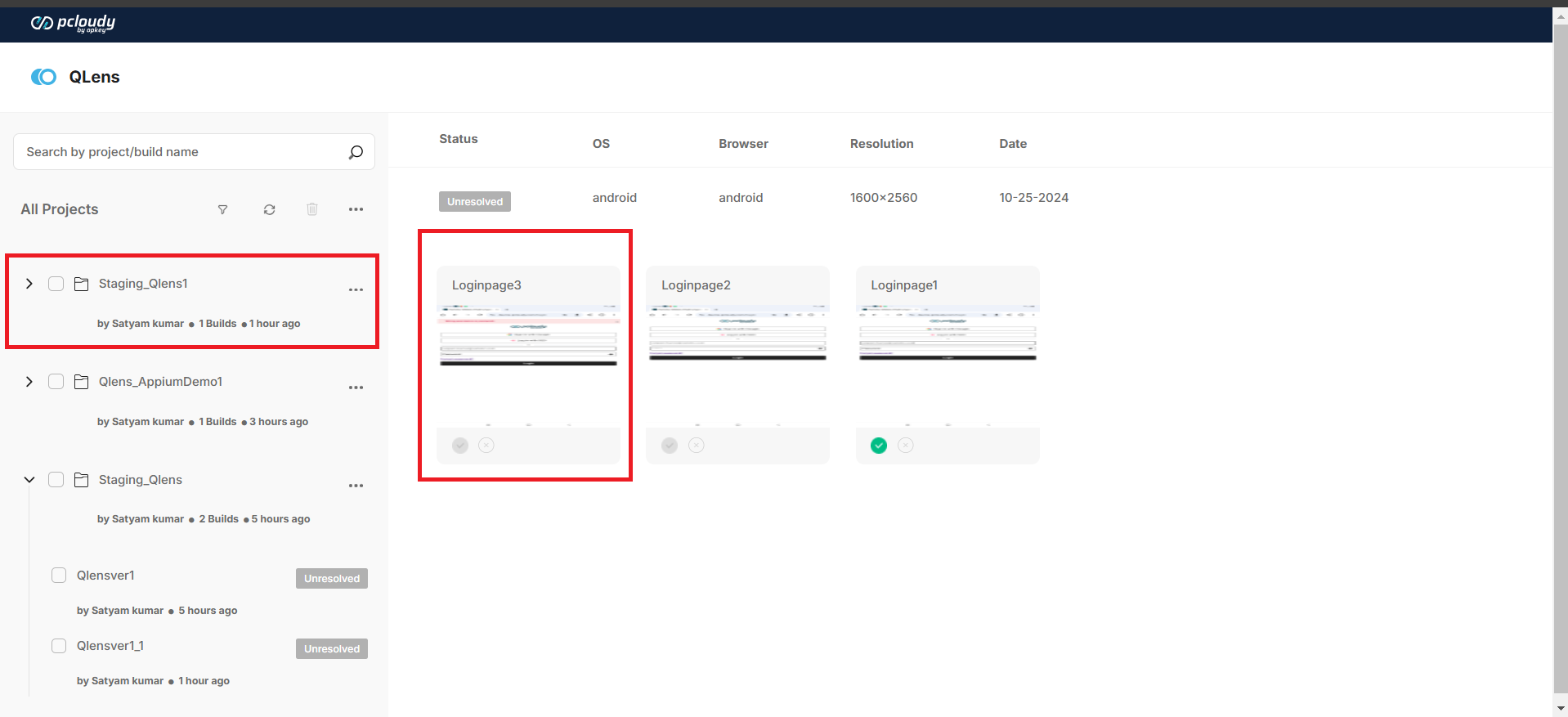
Task: Reject Loginpage2 with cross icon
Action: click(x=696, y=446)
